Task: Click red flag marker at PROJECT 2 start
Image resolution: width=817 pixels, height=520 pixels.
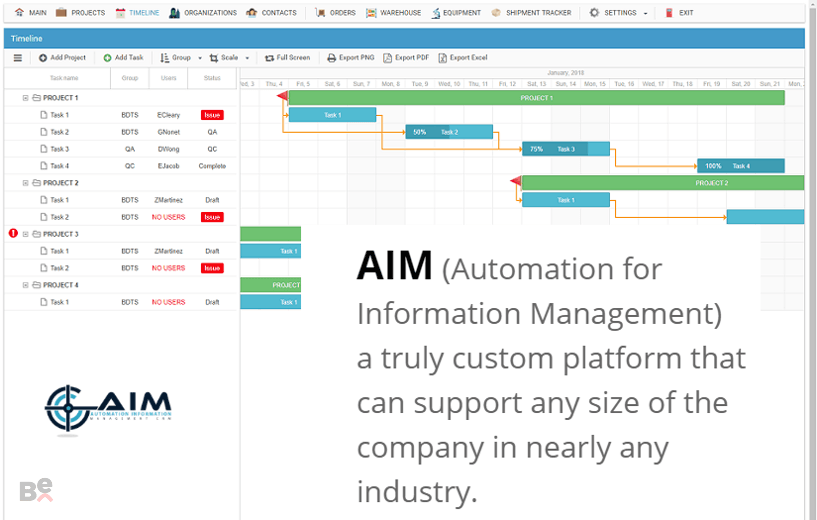Action: [x=516, y=181]
